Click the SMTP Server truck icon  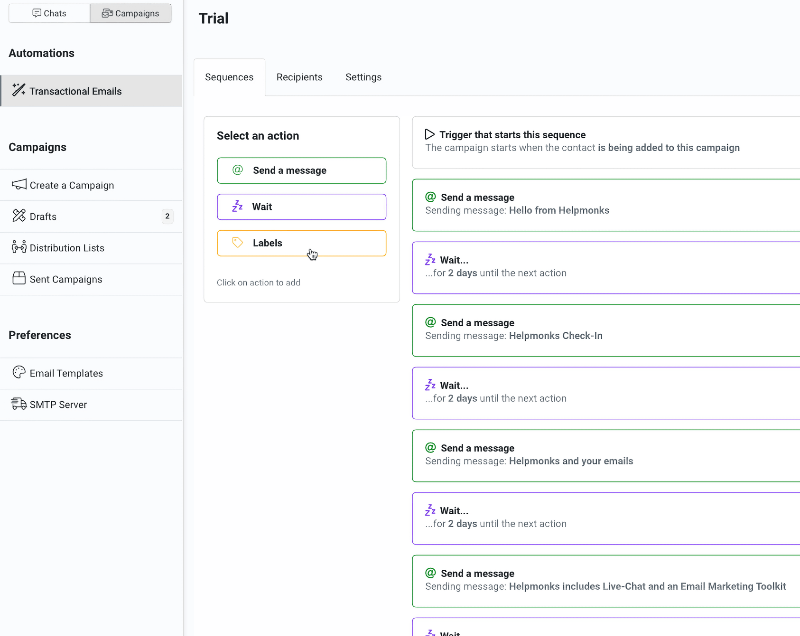(19, 404)
